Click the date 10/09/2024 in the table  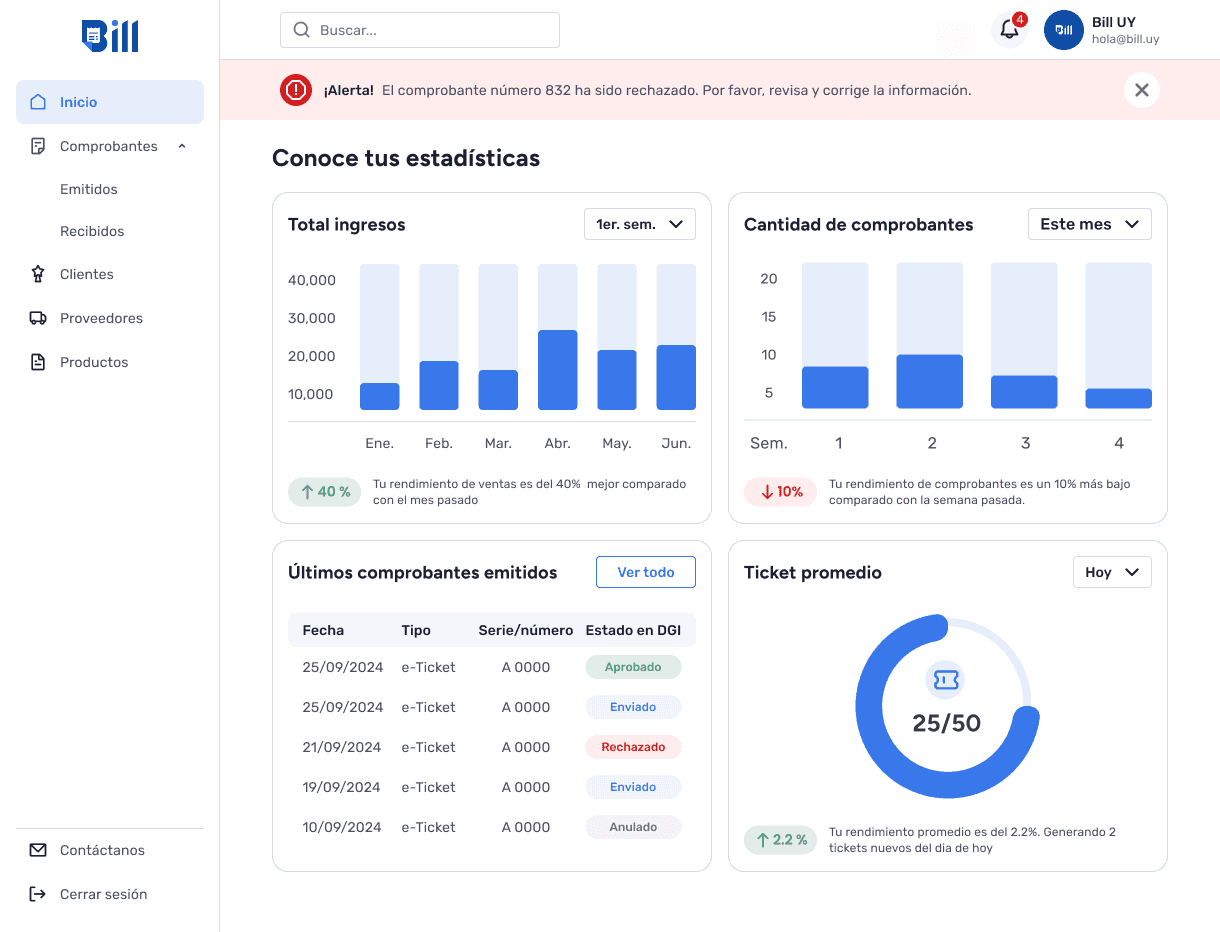(x=342, y=827)
